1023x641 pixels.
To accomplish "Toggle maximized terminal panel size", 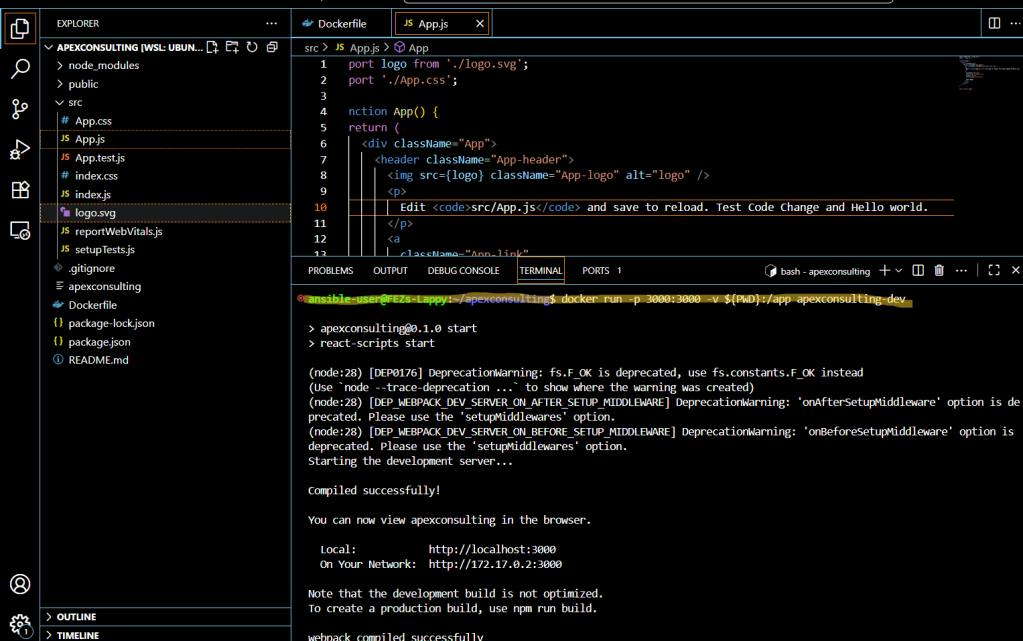I will point(994,270).
